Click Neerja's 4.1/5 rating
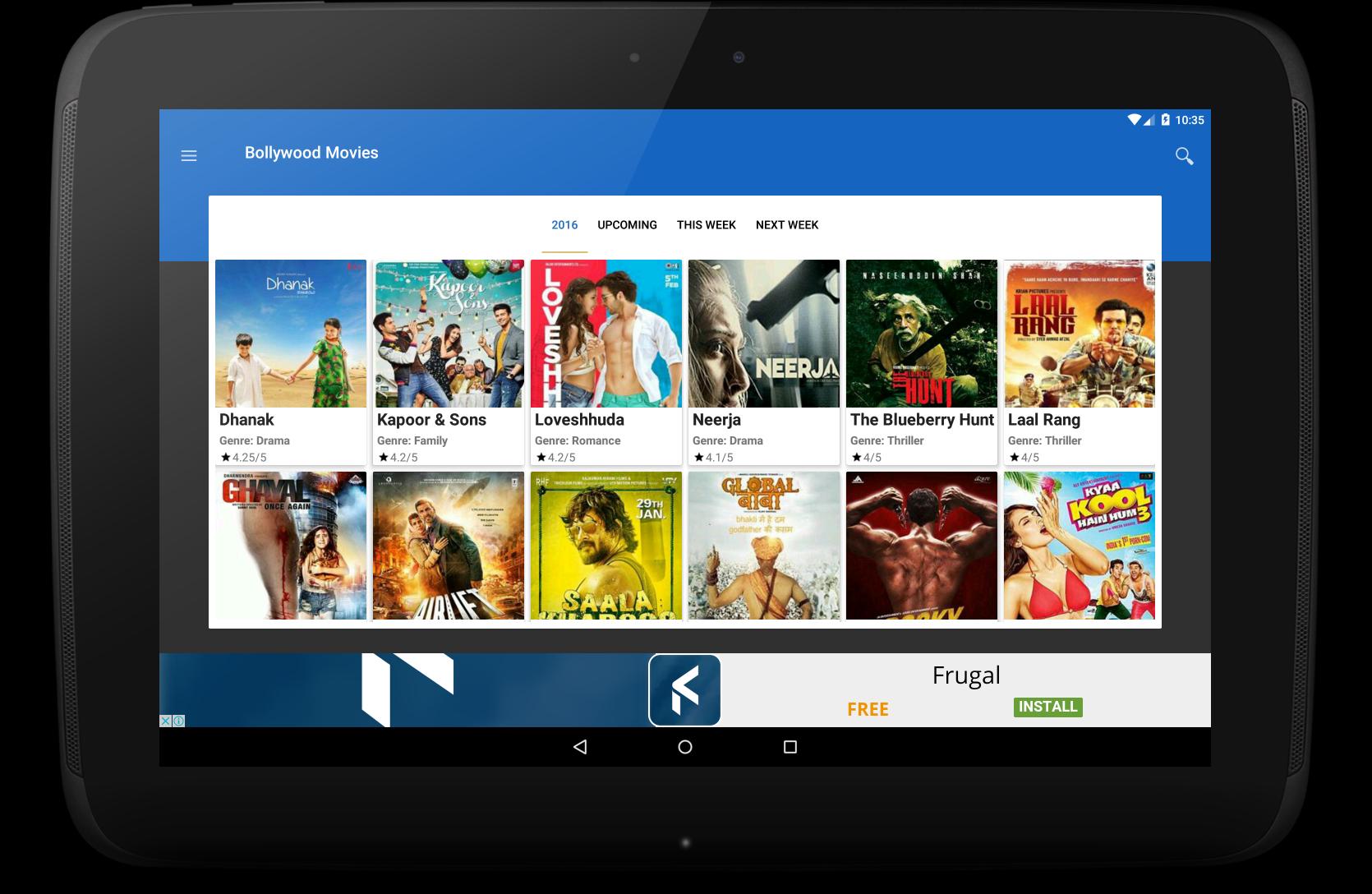The image size is (1372, 894). tap(713, 458)
